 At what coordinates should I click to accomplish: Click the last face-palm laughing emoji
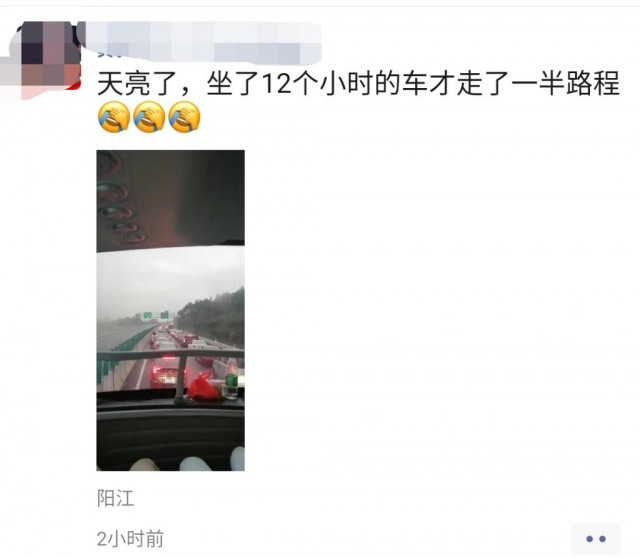(x=184, y=117)
